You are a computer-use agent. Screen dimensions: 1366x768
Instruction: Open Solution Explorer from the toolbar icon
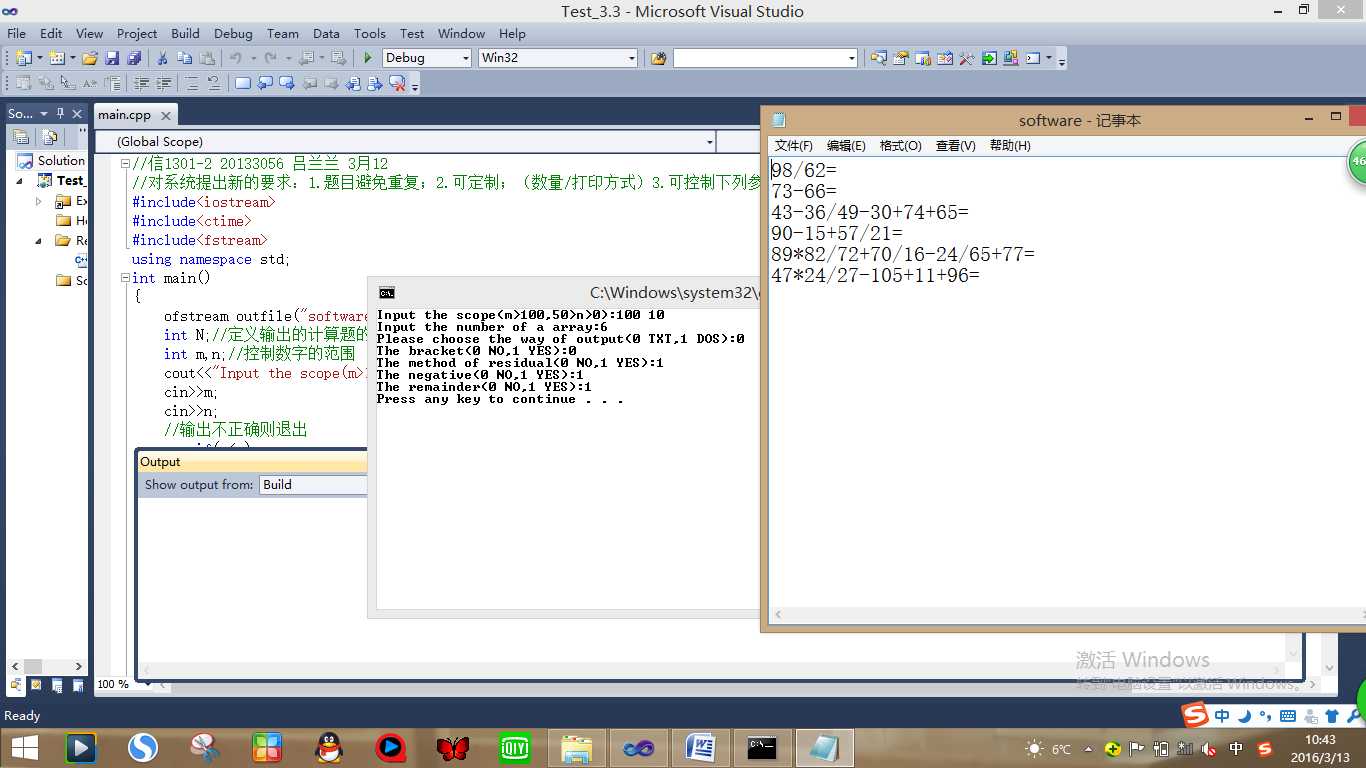click(879, 58)
